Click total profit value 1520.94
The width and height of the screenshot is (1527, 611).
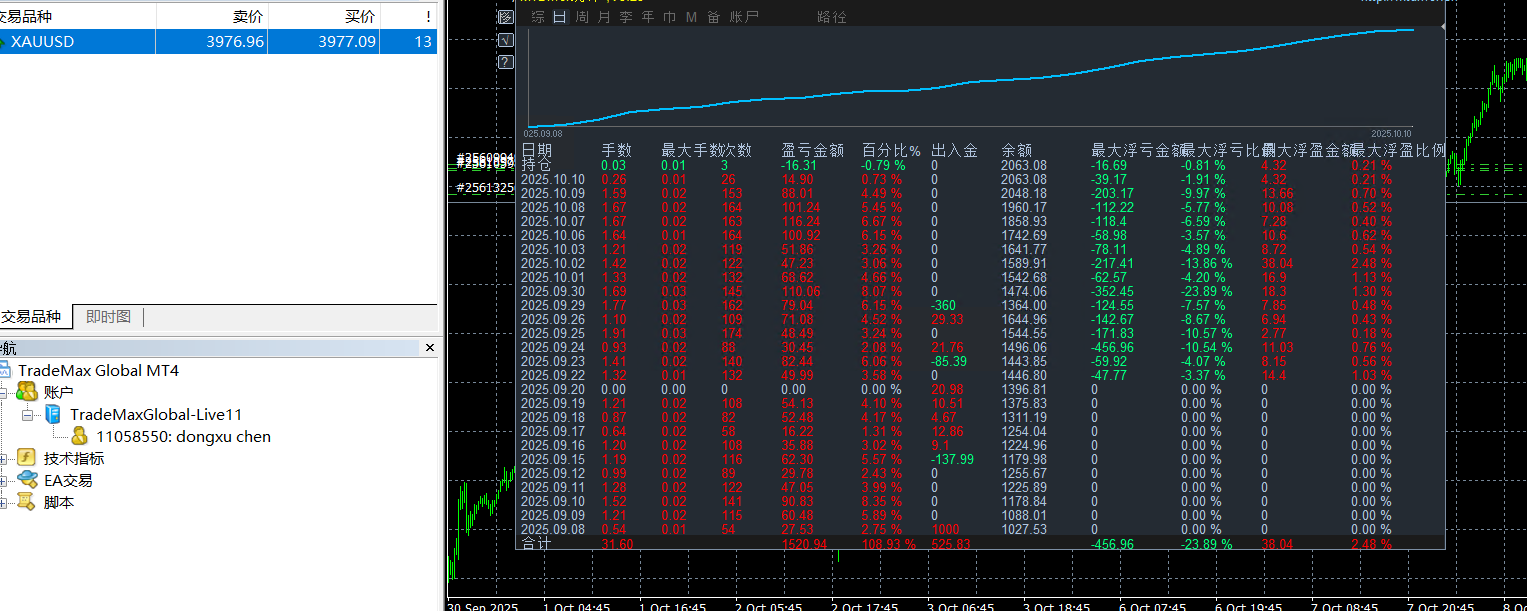tap(804, 544)
